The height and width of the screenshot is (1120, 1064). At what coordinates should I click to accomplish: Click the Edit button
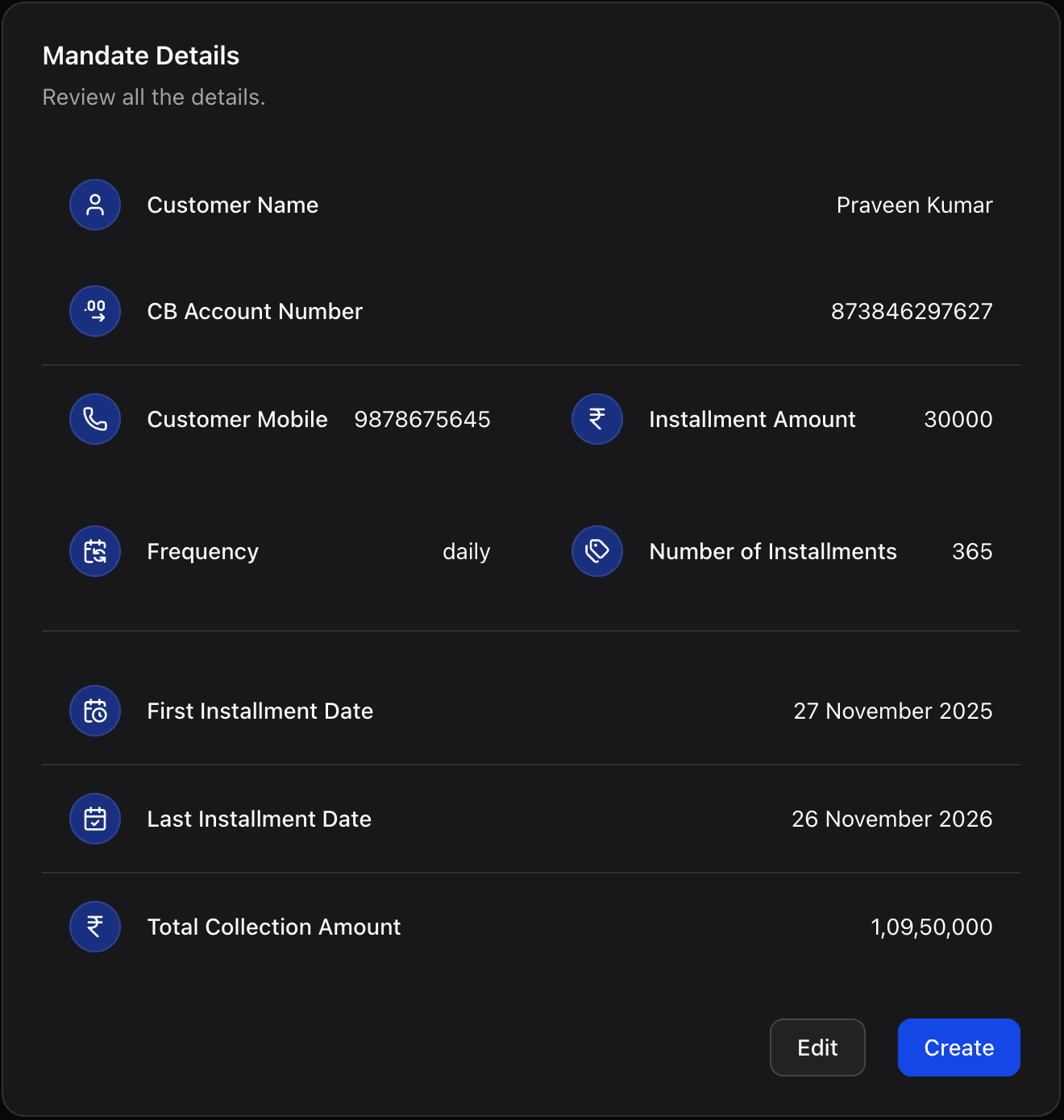[x=817, y=1047]
